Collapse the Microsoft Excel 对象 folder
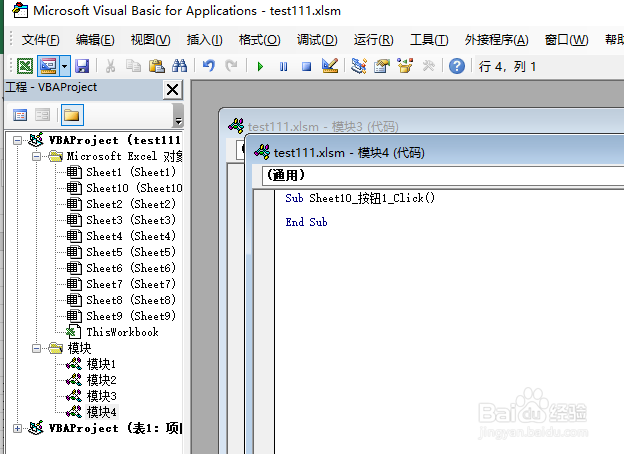The width and height of the screenshot is (624, 454). coord(36,156)
